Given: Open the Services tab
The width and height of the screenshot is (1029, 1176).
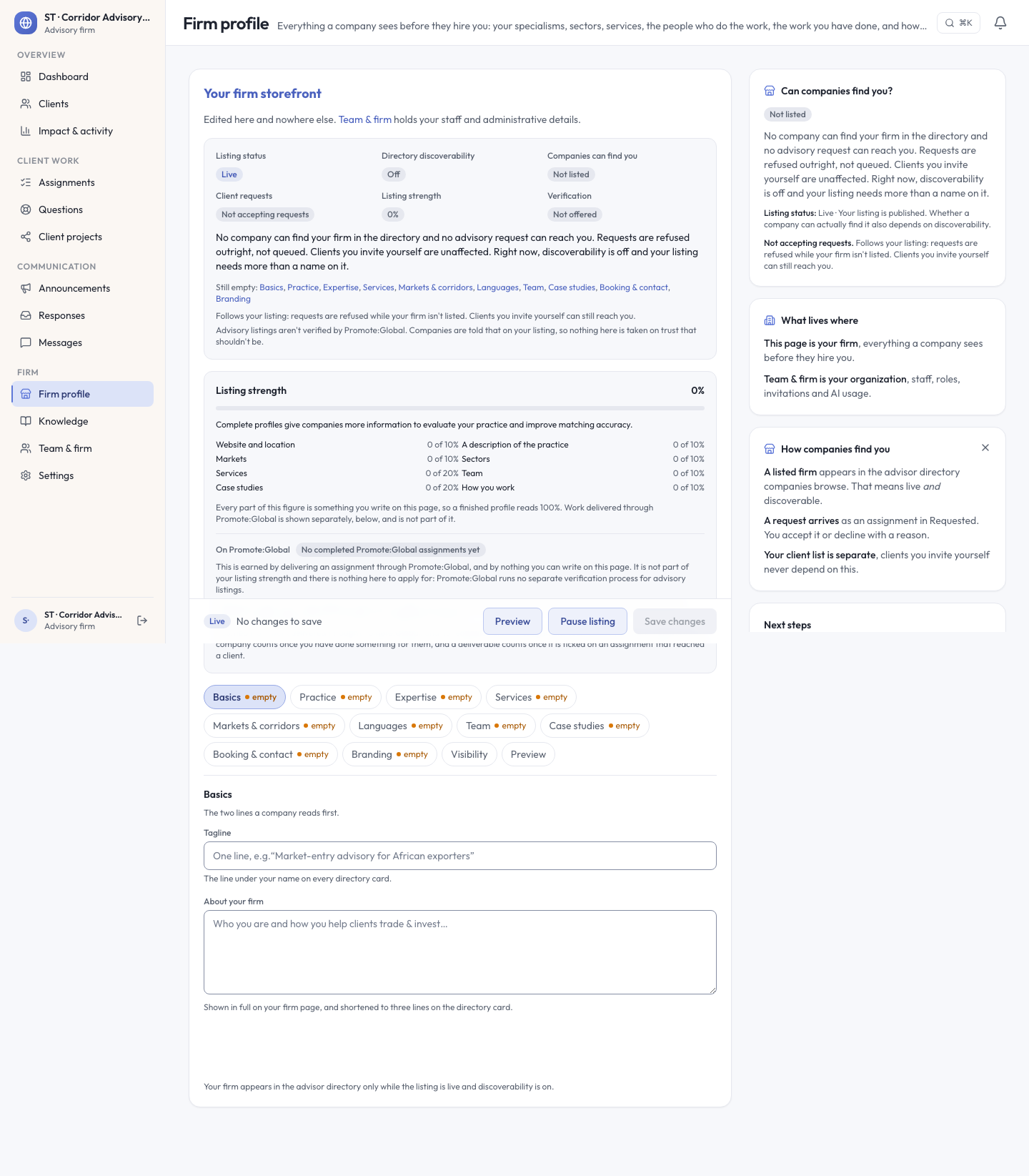Looking at the screenshot, I should click(531, 697).
